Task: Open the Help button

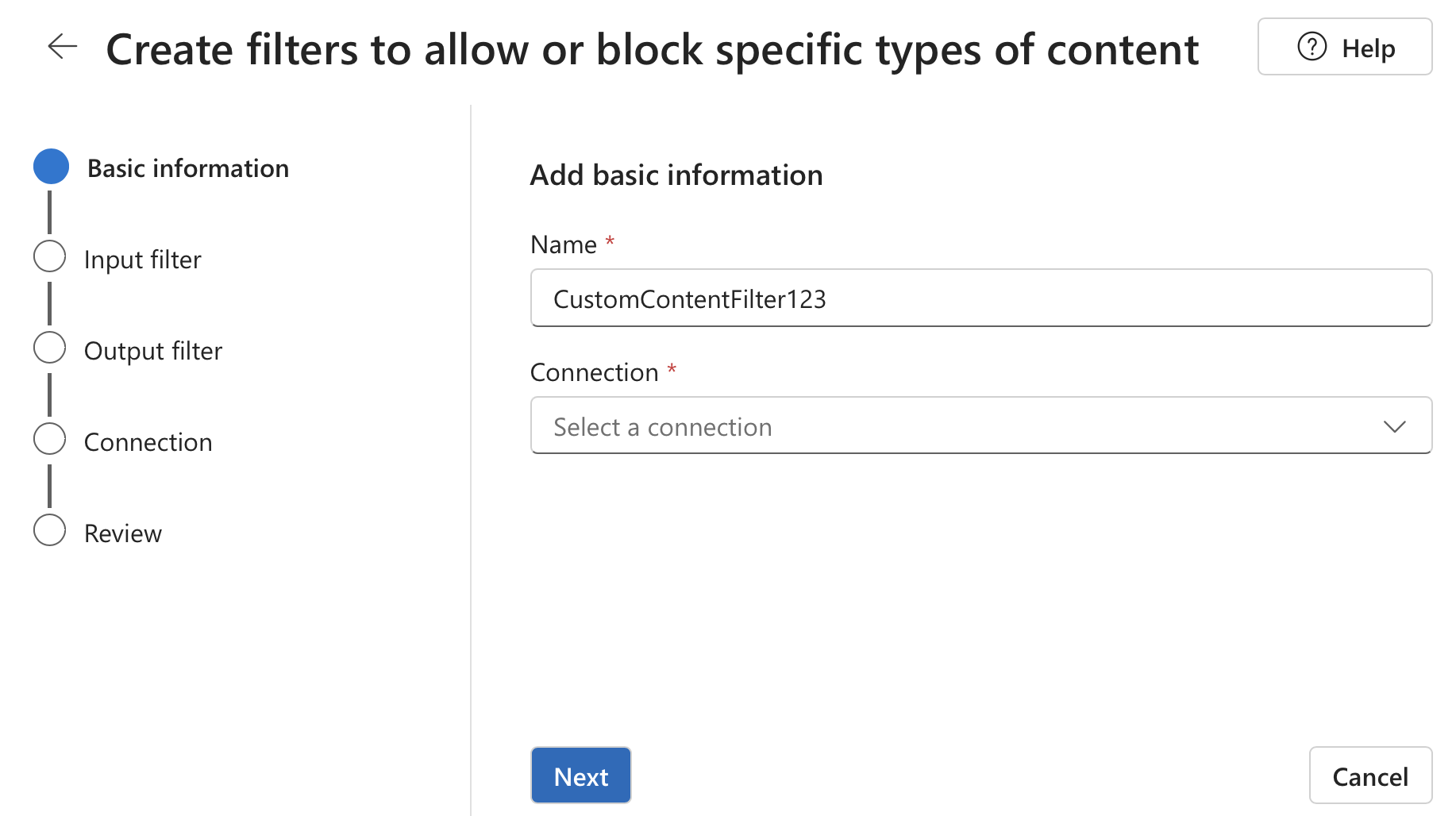Action: click(x=1345, y=47)
